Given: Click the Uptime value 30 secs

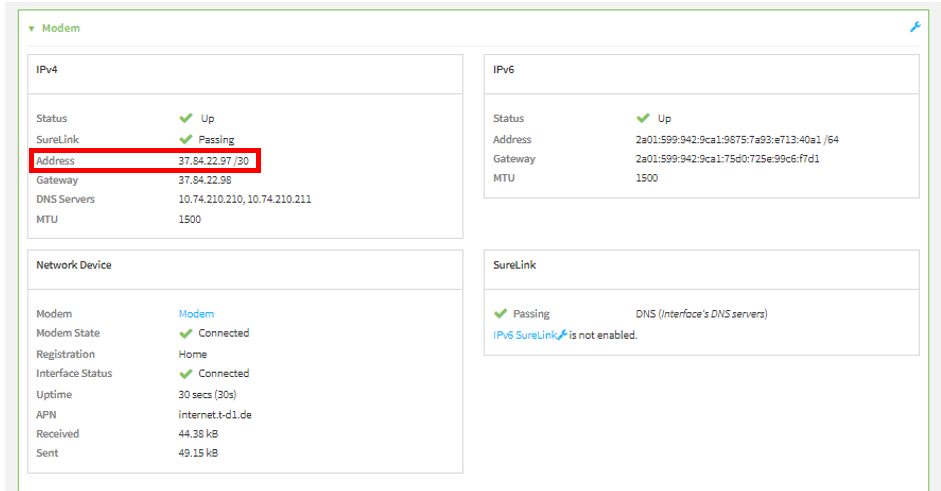Looking at the screenshot, I should 207,394.
